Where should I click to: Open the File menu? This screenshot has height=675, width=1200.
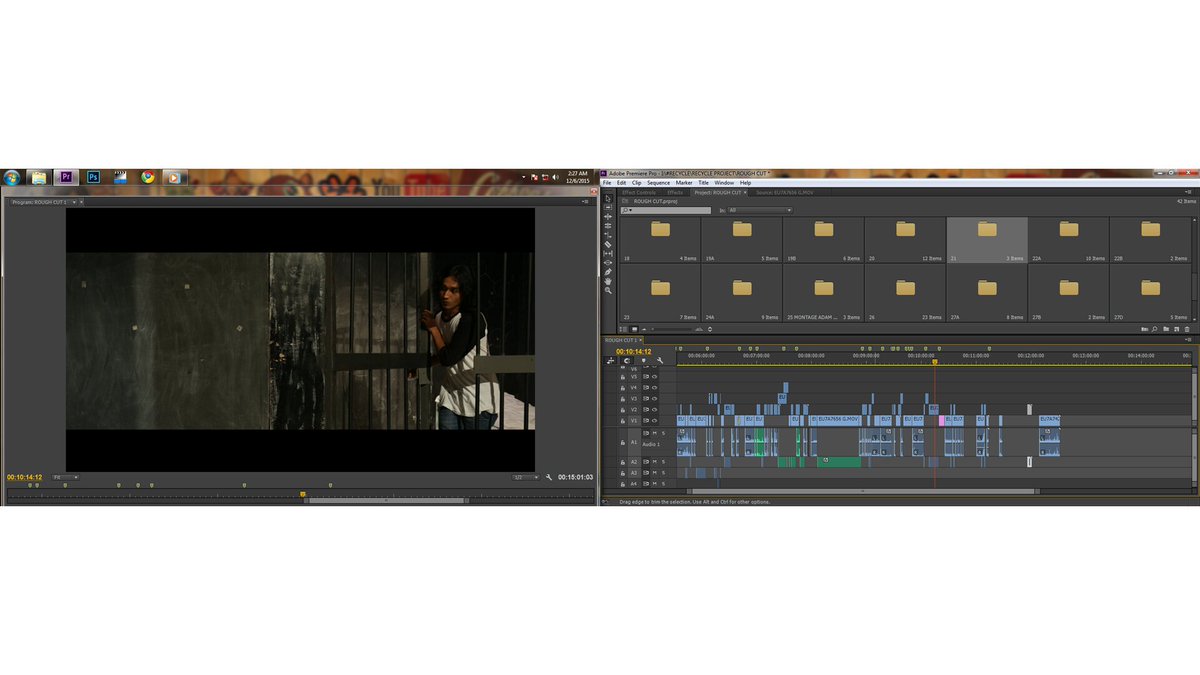607,183
